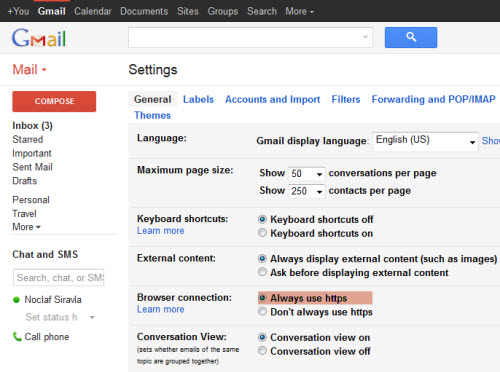Open search options arrow in search box
Screen dimensions: 500x372
tap(365, 37)
